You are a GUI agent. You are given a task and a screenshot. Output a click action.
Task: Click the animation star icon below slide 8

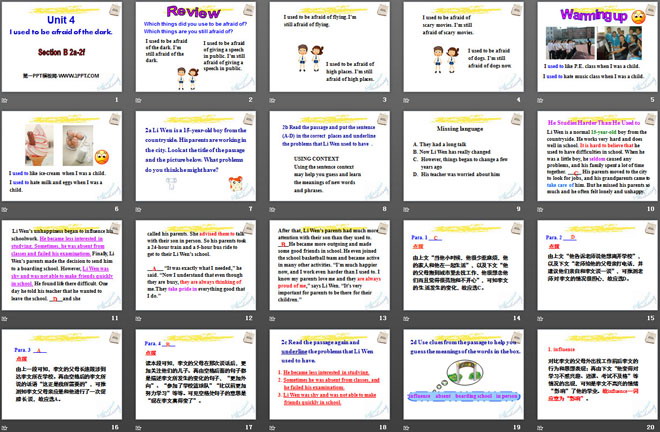[x=272, y=209]
